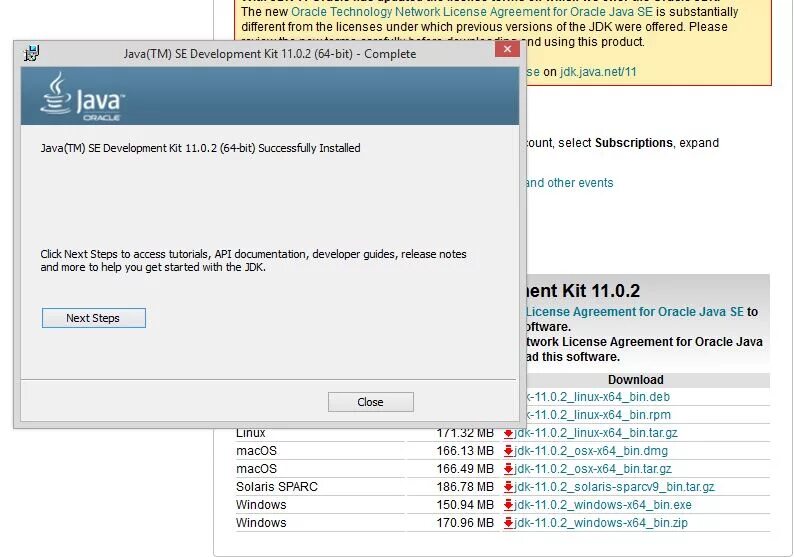Screen dimensions: 794x557
Task: Click the 'Windows' label in the exe row
Action: coord(261,505)
